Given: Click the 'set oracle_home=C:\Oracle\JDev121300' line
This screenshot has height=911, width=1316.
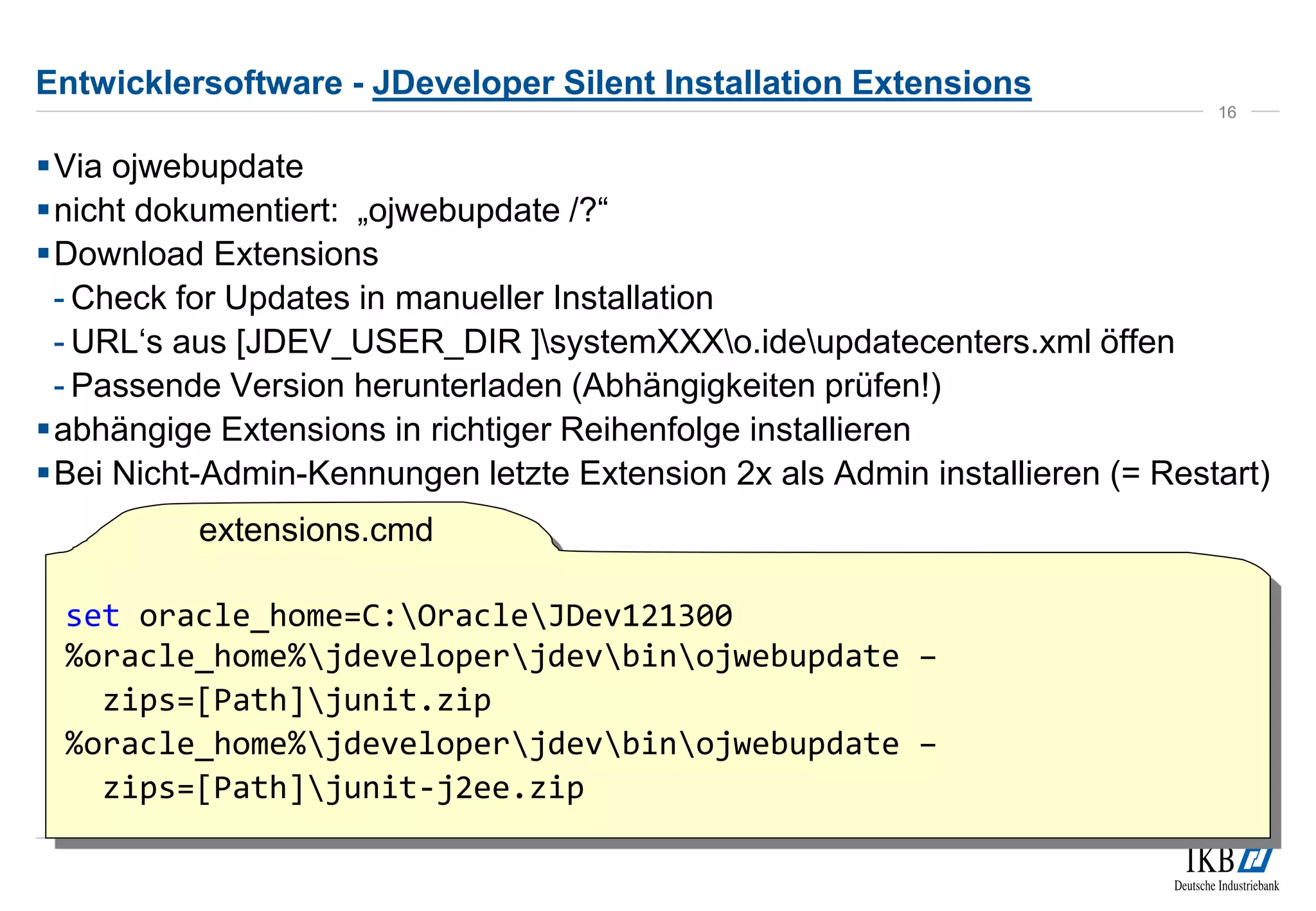Looking at the screenshot, I should point(399,617).
